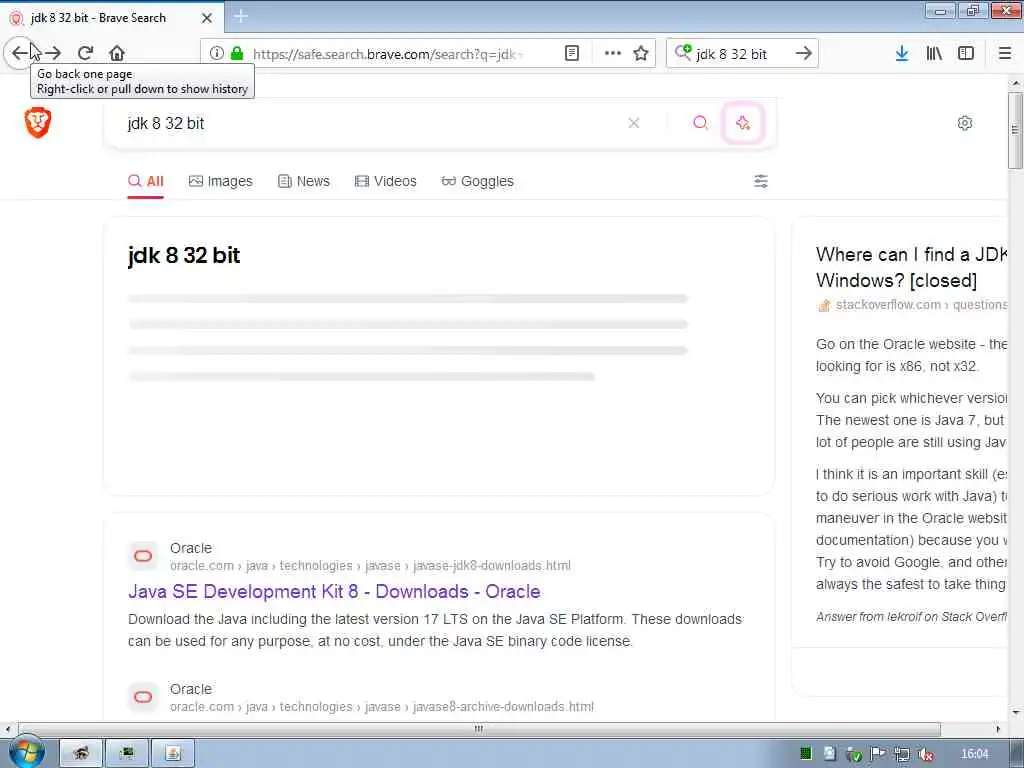Select the jdk 8 32 bit browser tab

(x=112, y=18)
